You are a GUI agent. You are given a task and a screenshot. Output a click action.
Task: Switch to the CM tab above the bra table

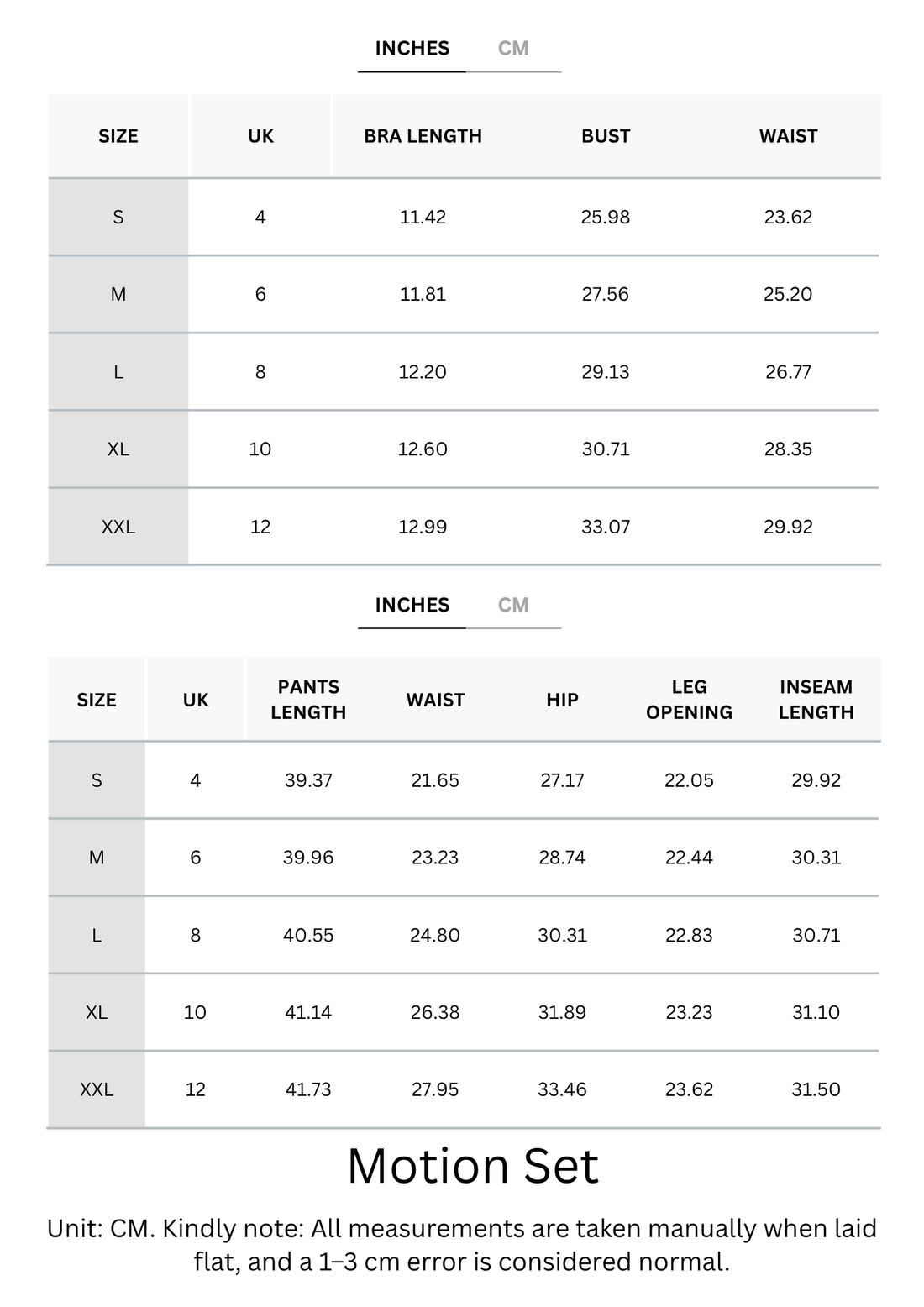tap(513, 49)
